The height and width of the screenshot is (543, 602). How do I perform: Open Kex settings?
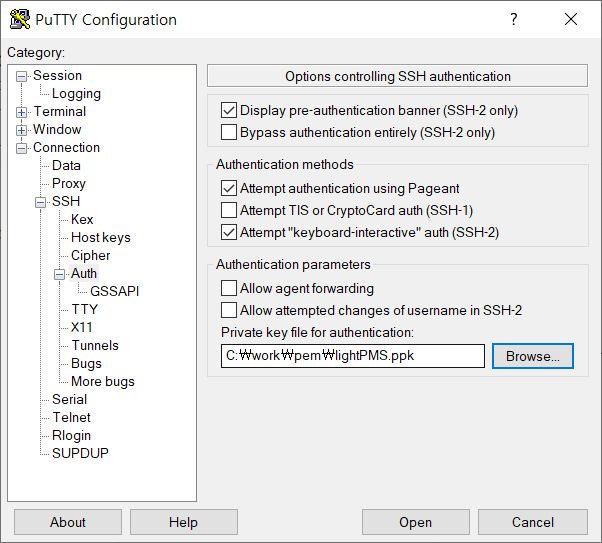coord(82,219)
